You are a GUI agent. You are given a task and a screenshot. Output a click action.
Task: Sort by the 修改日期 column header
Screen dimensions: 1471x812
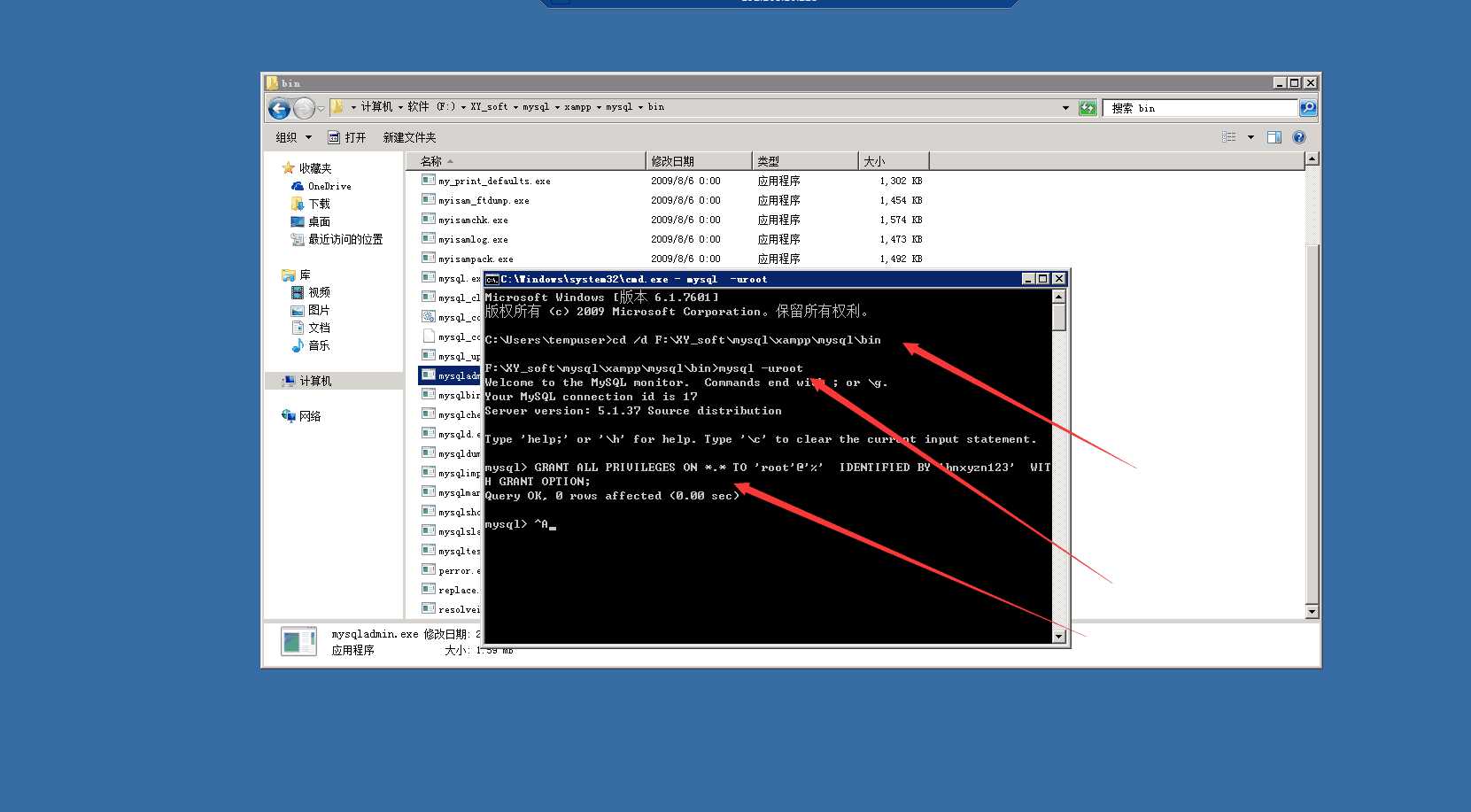click(x=699, y=161)
